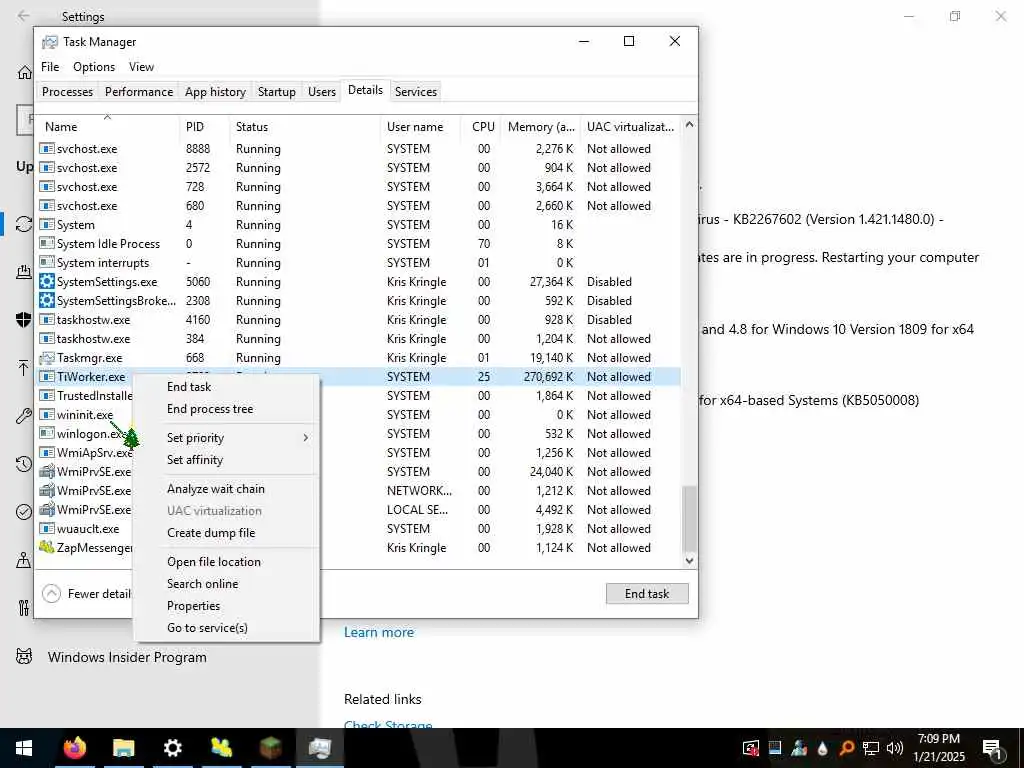Image resolution: width=1024 pixels, height=768 pixels.
Task: Click the ZapMessenger process icon
Action: coord(46,547)
